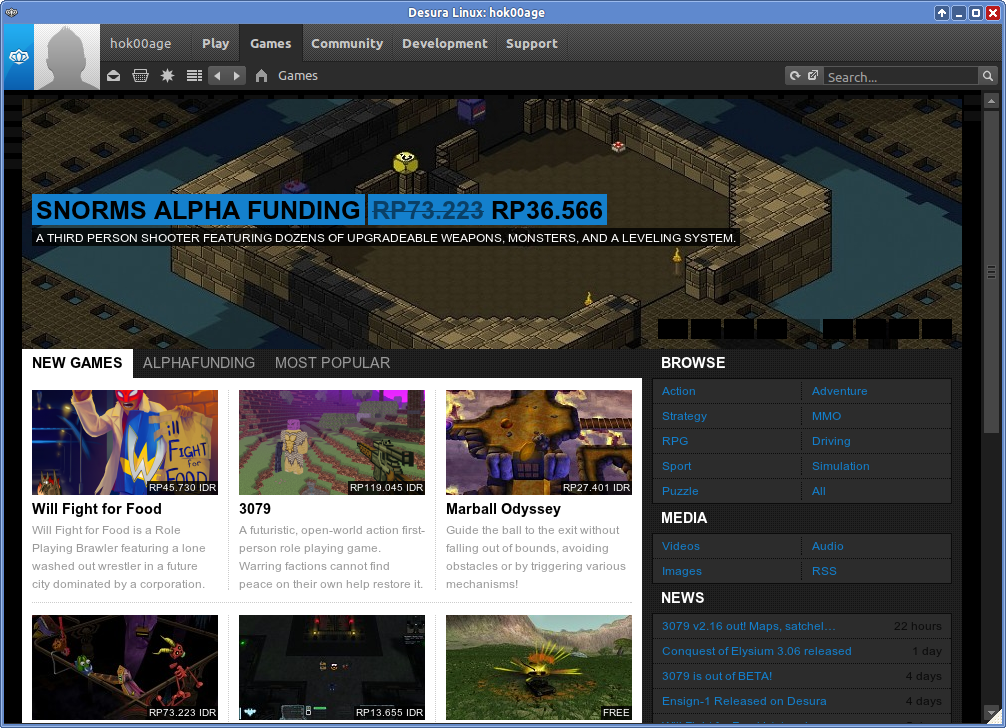Open the shopping basket cart icon
Image resolution: width=1006 pixels, height=728 pixels.
click(141, 76)
